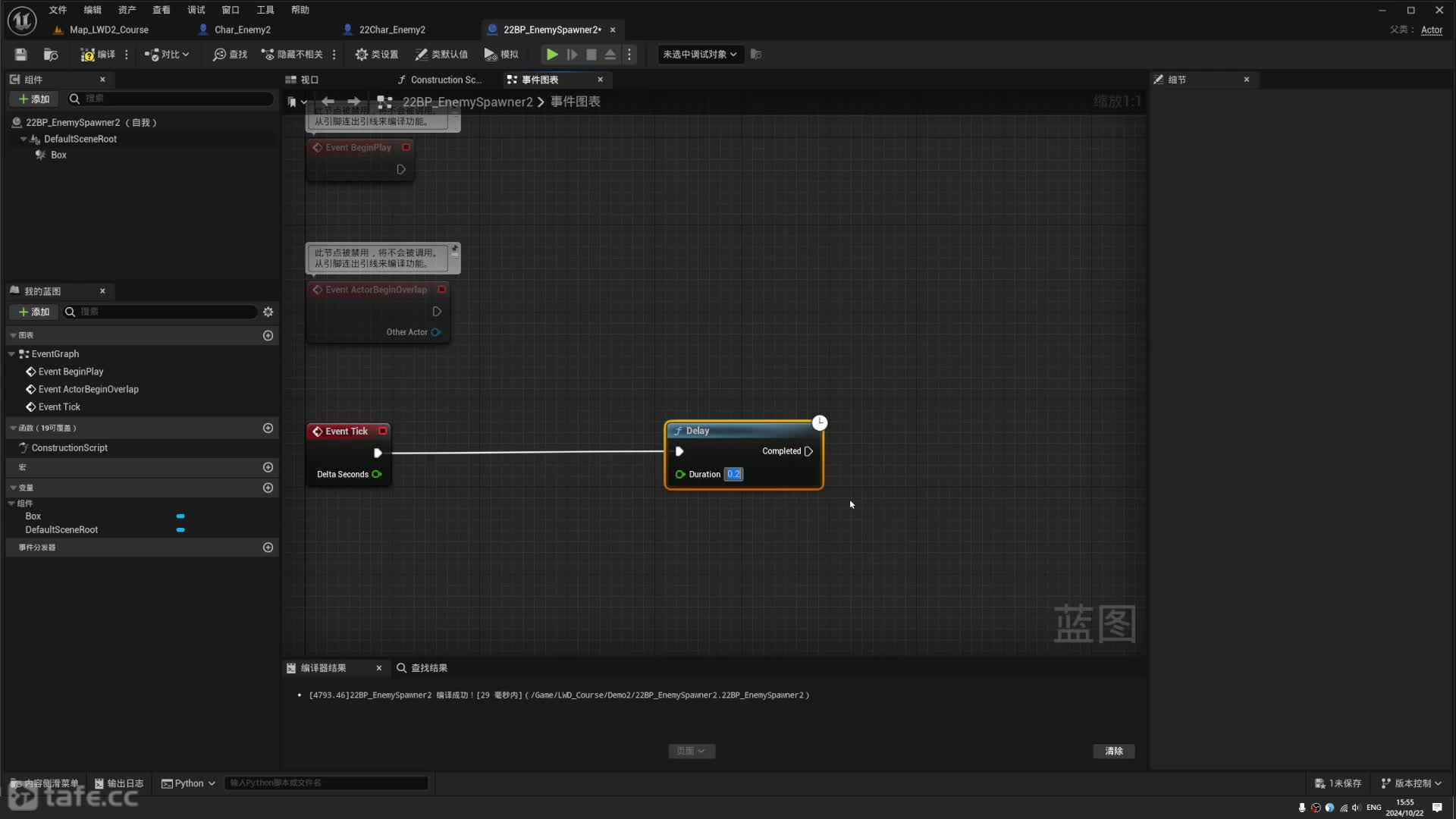The image size is (1456, 819).
Task: Click Delta Seconds output pin
Action: (x=377, y=475)
